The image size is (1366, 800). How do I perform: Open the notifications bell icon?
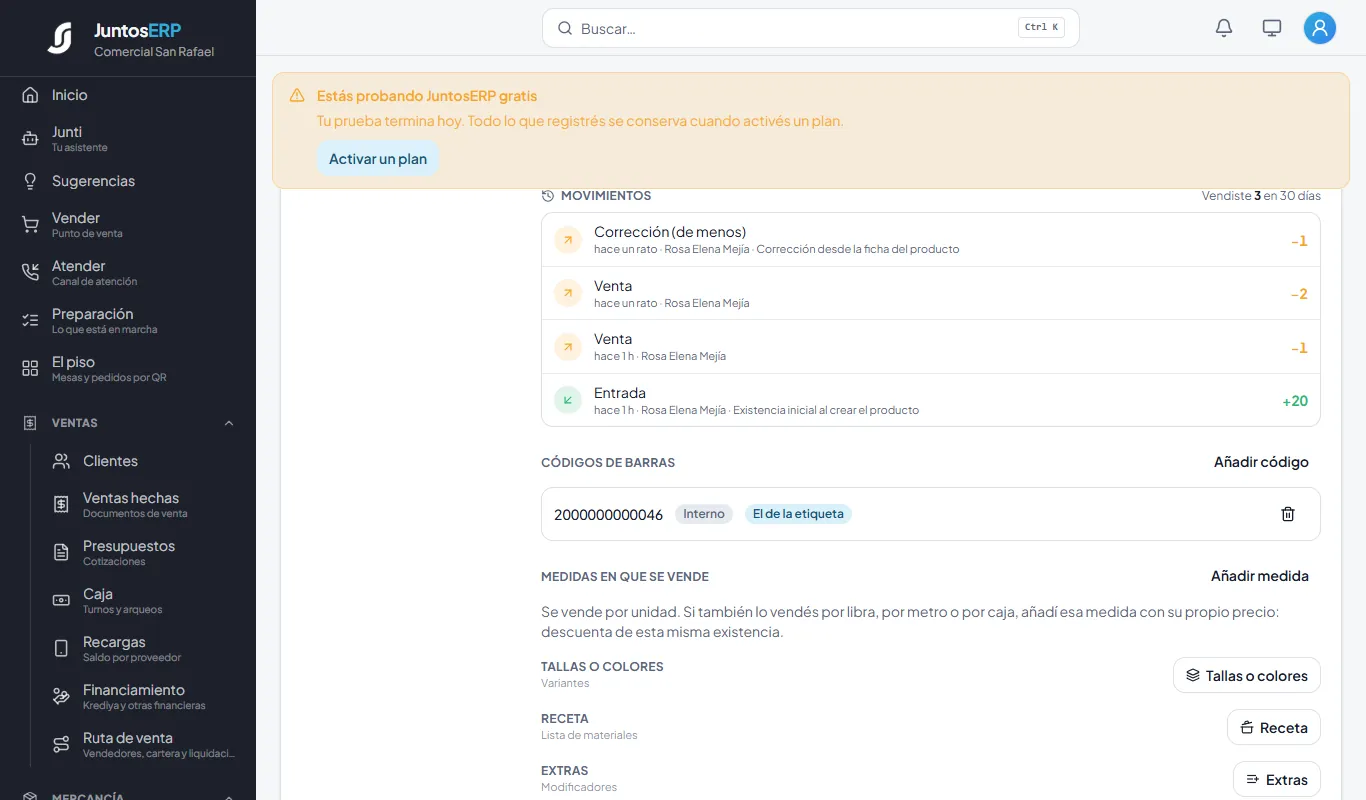(x=1224, y=28)
